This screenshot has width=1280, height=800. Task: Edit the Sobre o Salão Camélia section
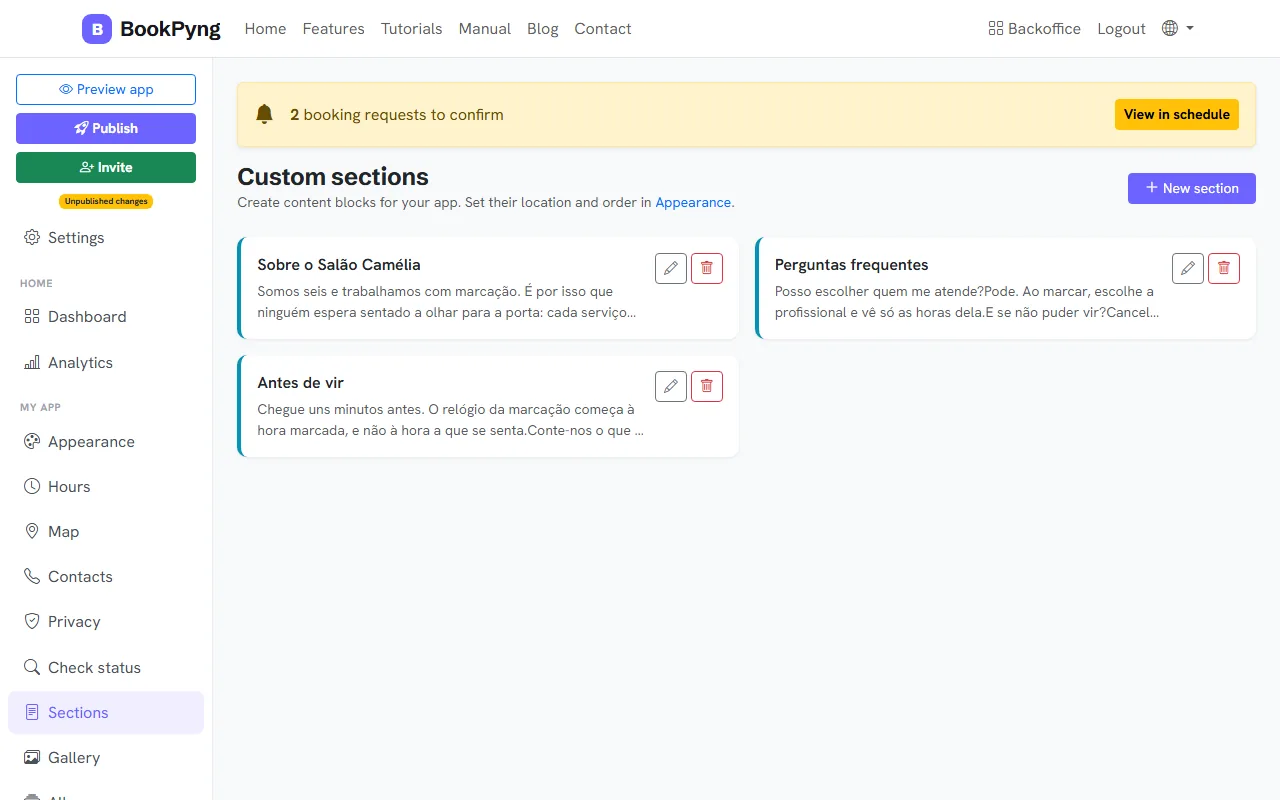click(x=671, y=268)
